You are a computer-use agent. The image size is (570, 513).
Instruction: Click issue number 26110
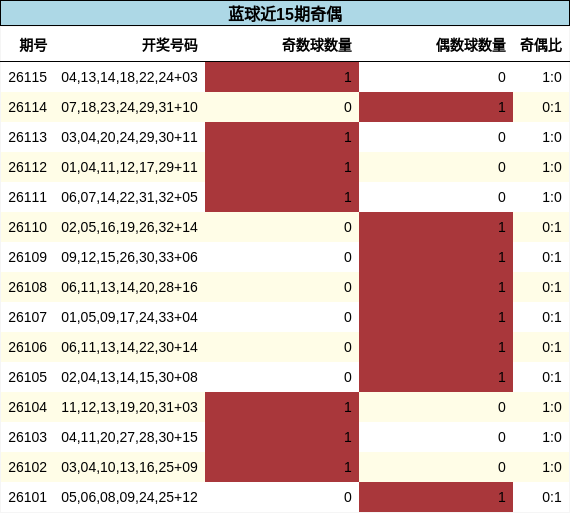click(x=28, y=227)
